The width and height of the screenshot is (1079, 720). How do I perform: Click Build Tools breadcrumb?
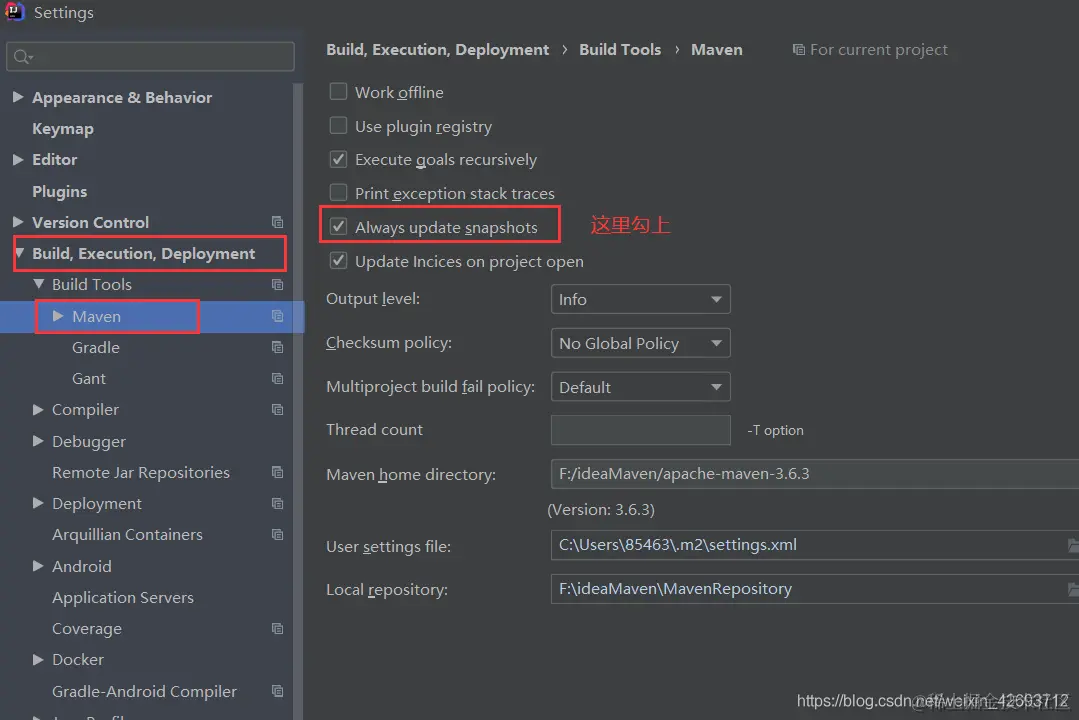(x=620, y=50)
